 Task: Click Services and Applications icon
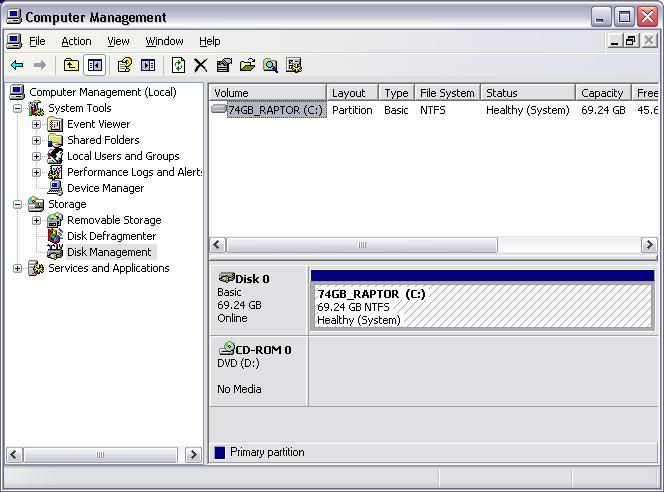point(36,268)
